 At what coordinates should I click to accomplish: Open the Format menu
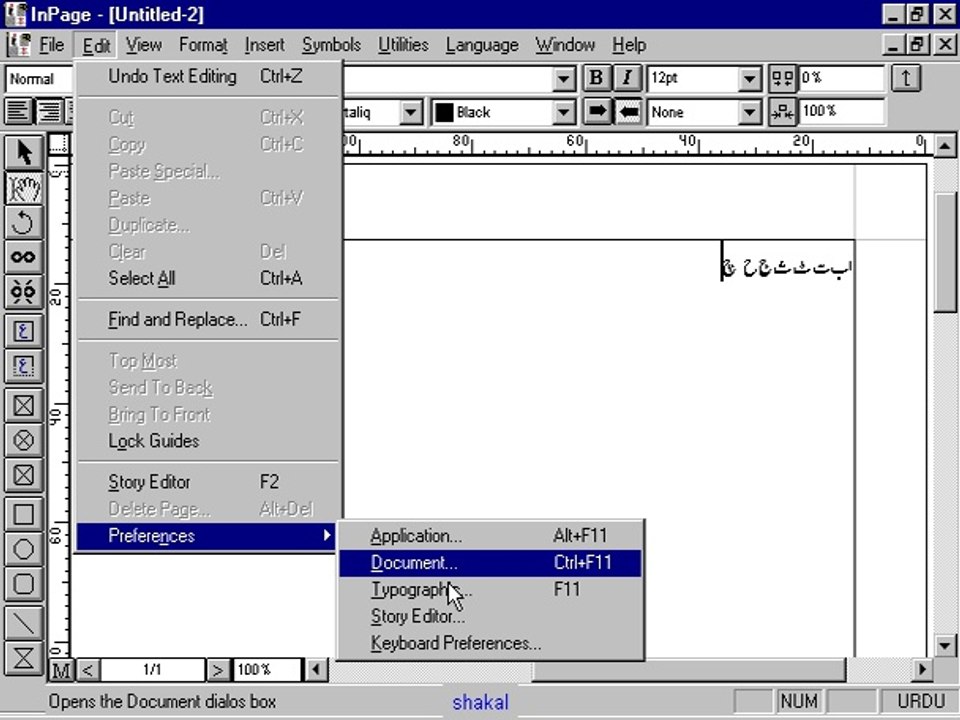tap(203, 45)
